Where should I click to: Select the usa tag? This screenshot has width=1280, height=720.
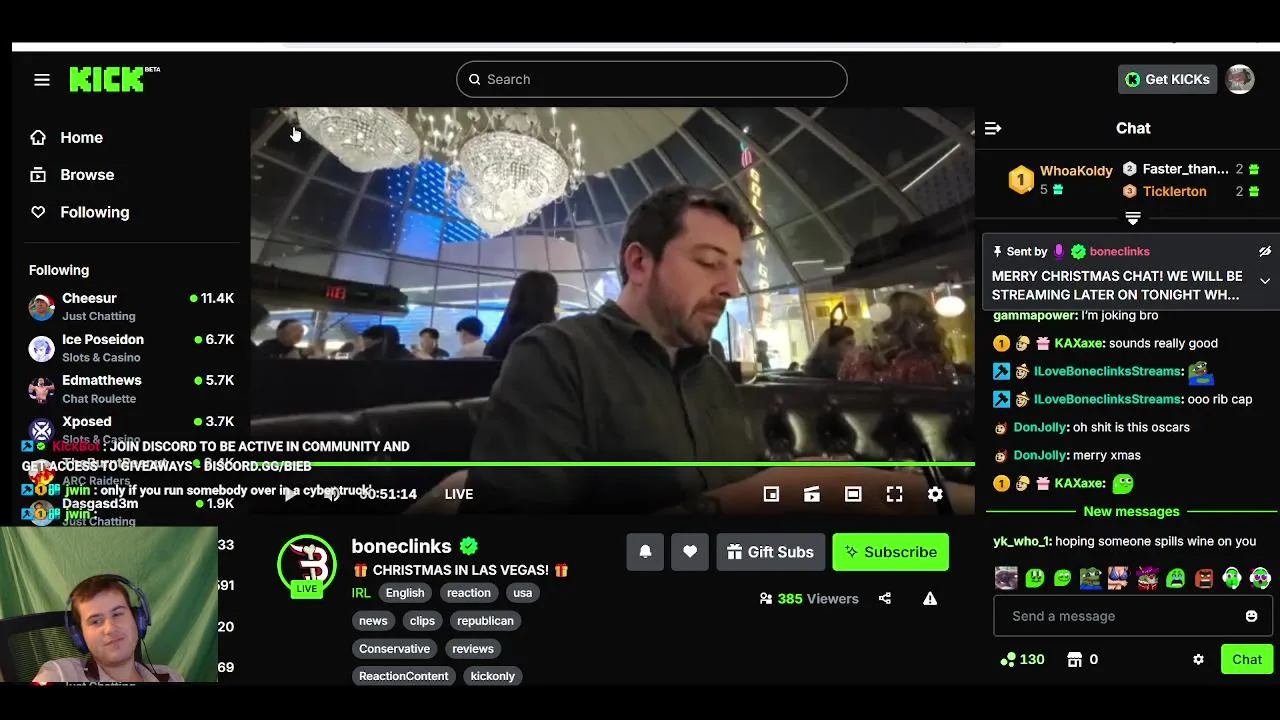click(523, 593)
